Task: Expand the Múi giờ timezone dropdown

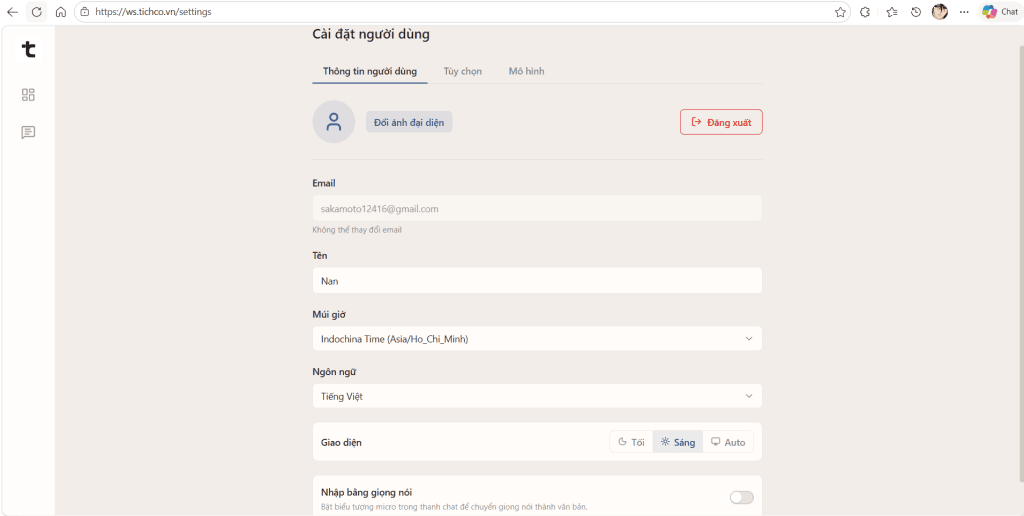Action: [x=537, y=339]
